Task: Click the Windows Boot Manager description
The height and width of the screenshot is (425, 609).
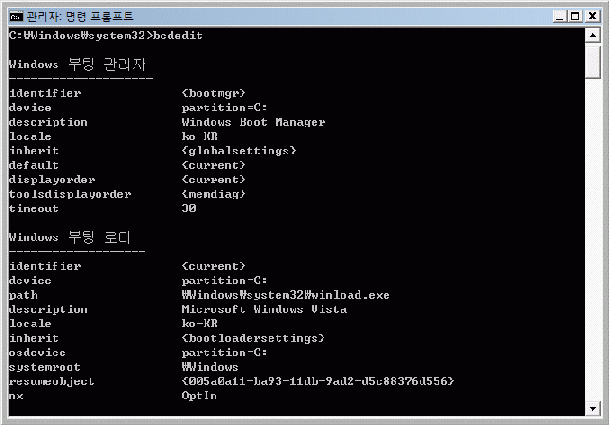Action: (x=254, y=122)
